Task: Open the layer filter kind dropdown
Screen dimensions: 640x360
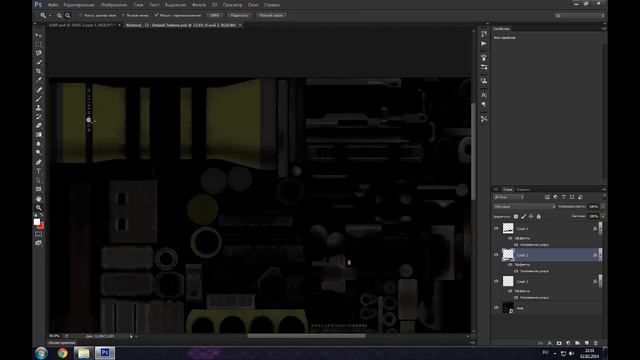Action: click(x=509, y=197)
